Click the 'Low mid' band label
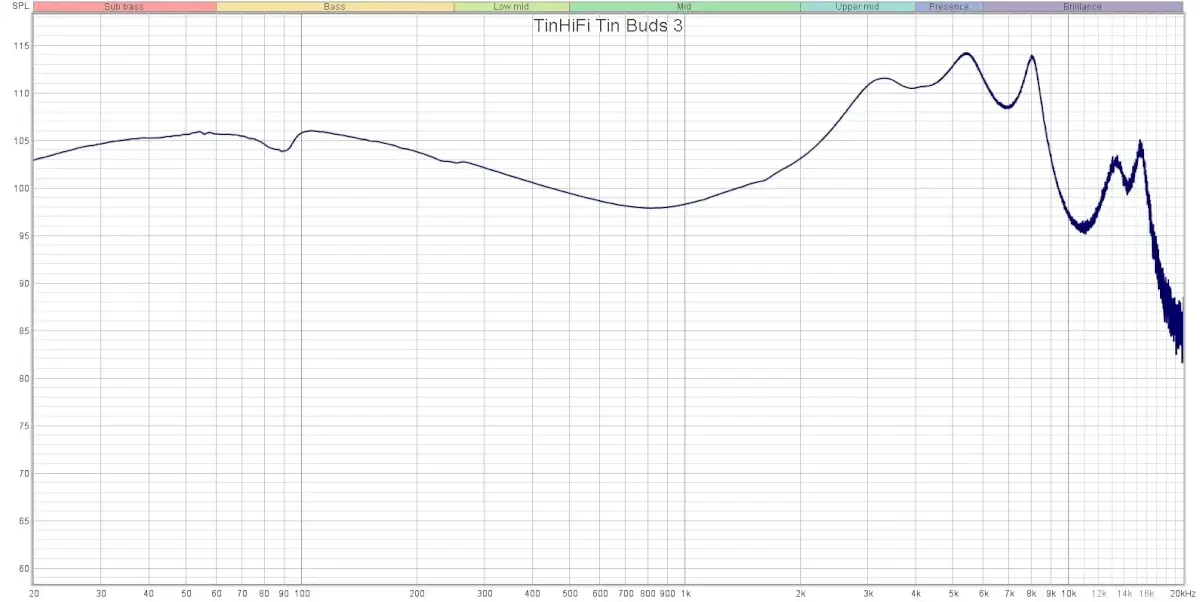The height and width of the screenshot is (602, 1200). pyautogui.click(x=511, y=6)
